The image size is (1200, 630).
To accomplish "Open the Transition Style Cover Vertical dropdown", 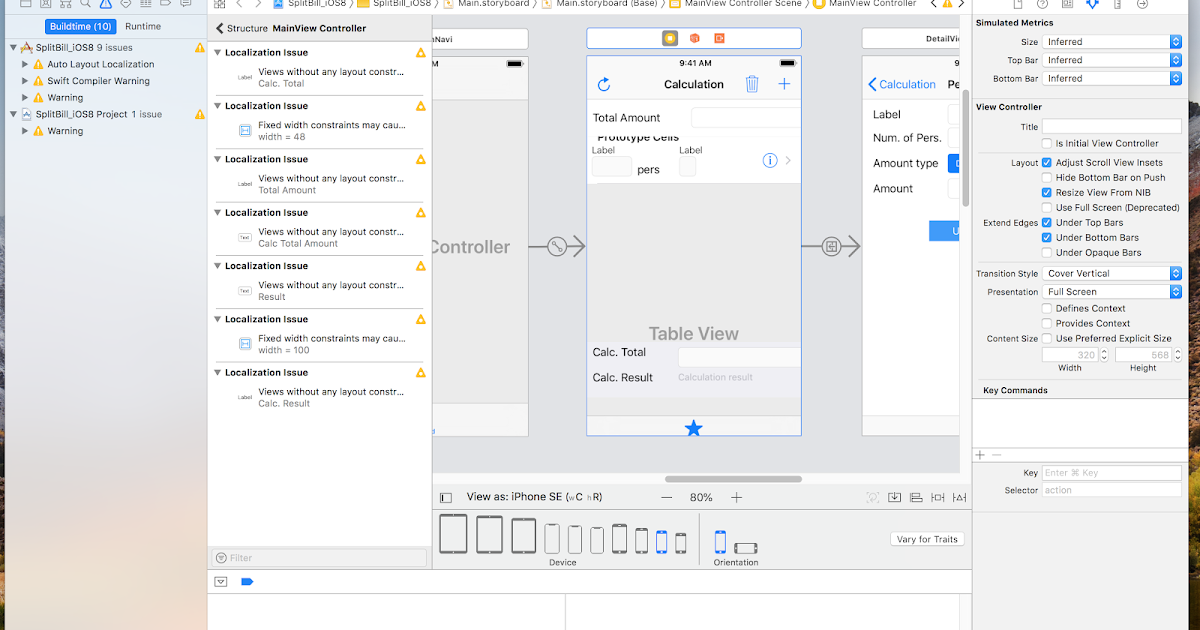I will pyautogui.click(x=1112, y=272).
